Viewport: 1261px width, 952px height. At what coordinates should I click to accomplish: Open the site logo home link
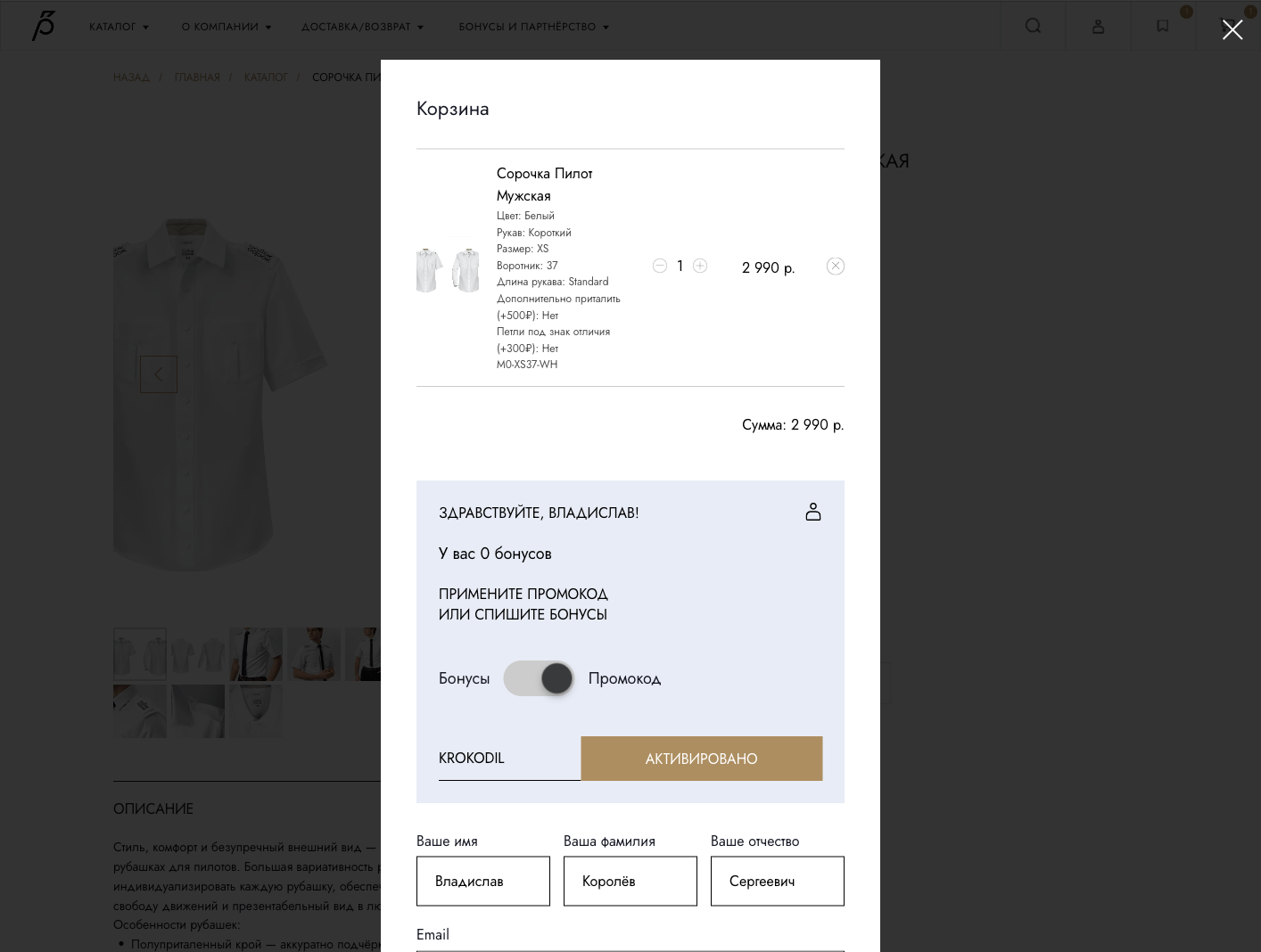[44, 26]
